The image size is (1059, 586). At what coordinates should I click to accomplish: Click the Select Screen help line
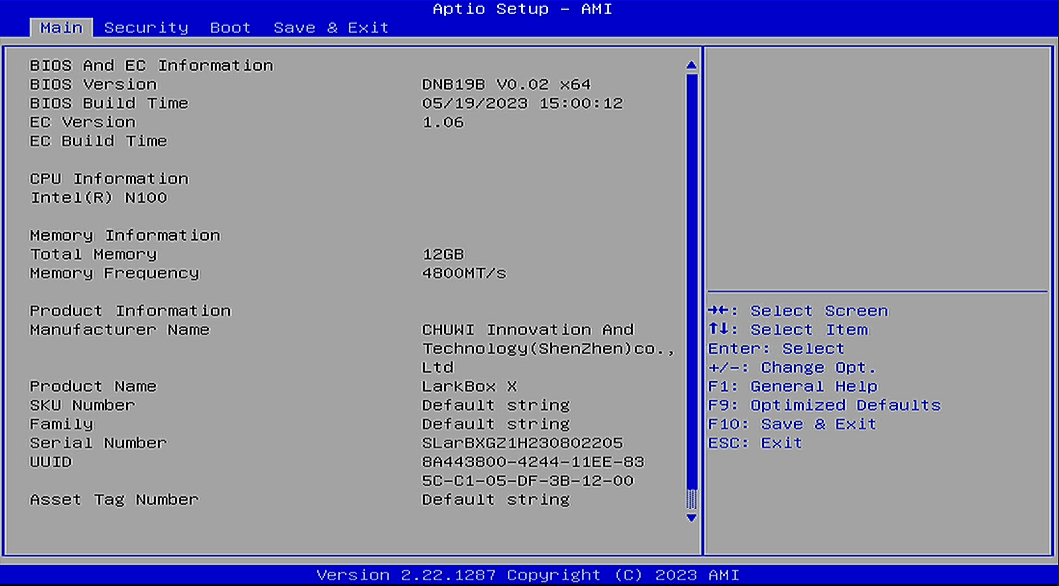coord(798,311)
